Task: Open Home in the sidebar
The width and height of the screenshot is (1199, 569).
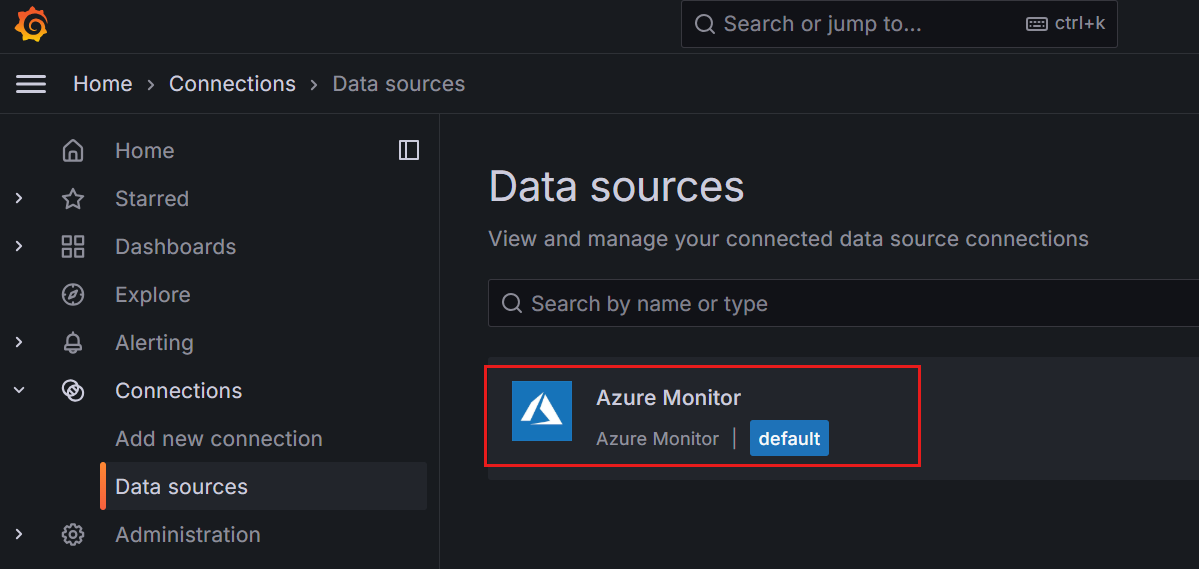Action: click(x=145, y=151)
